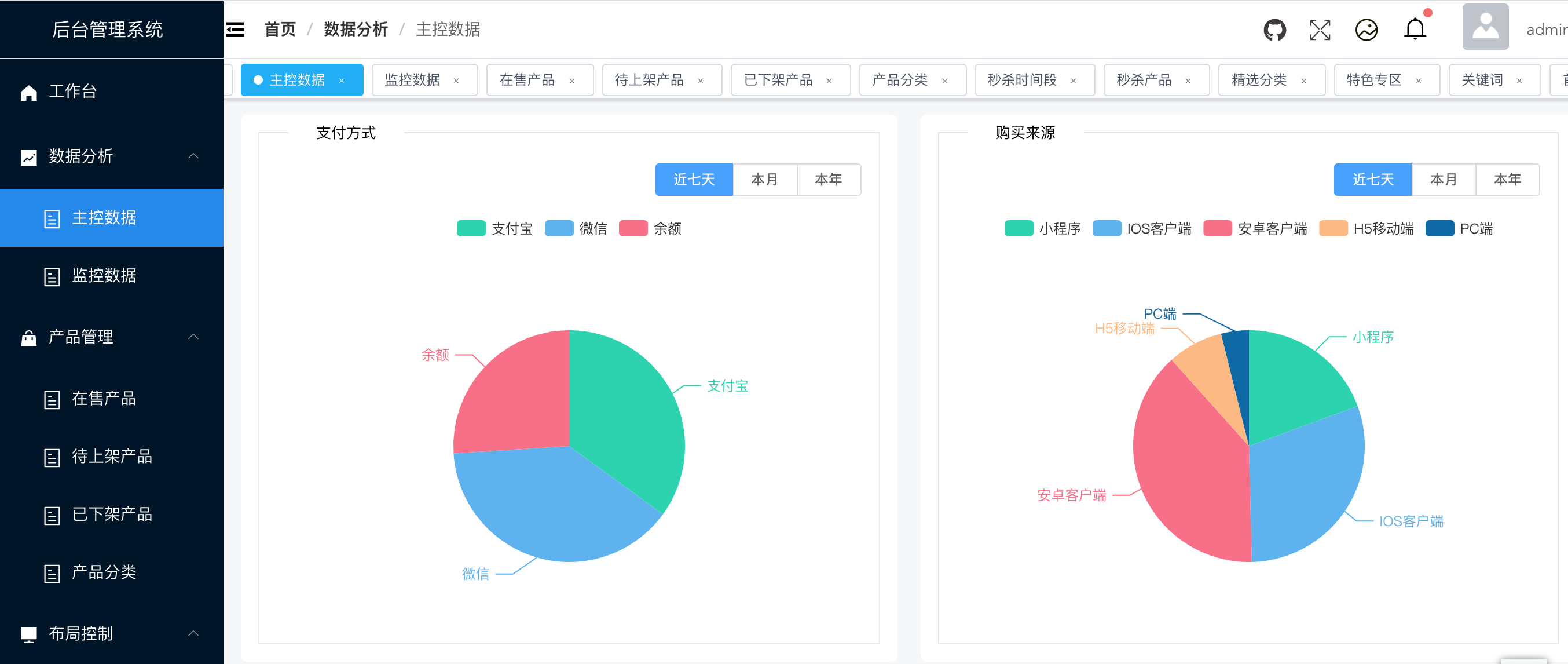Select 本月 in 支付方式 chart
The image size is (1568, 664).
[764, 179]
